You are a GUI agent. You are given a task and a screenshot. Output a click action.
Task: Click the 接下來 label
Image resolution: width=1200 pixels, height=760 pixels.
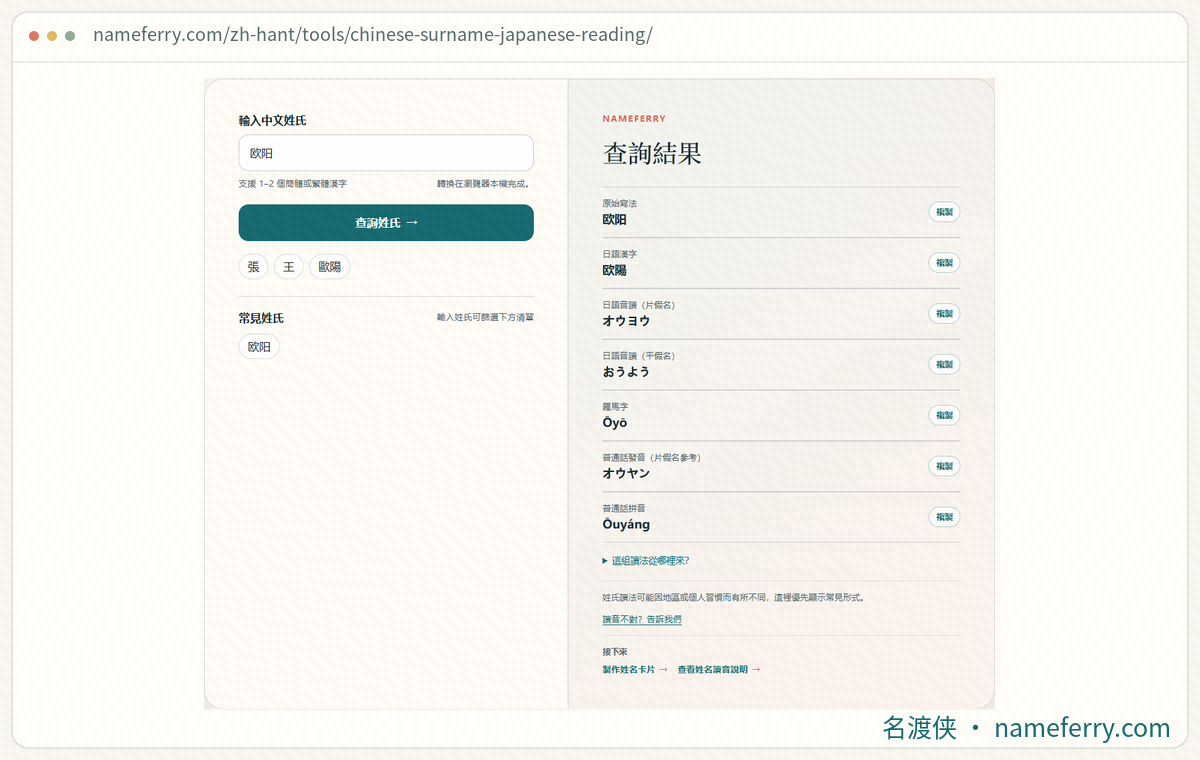(x=615, y=652)
